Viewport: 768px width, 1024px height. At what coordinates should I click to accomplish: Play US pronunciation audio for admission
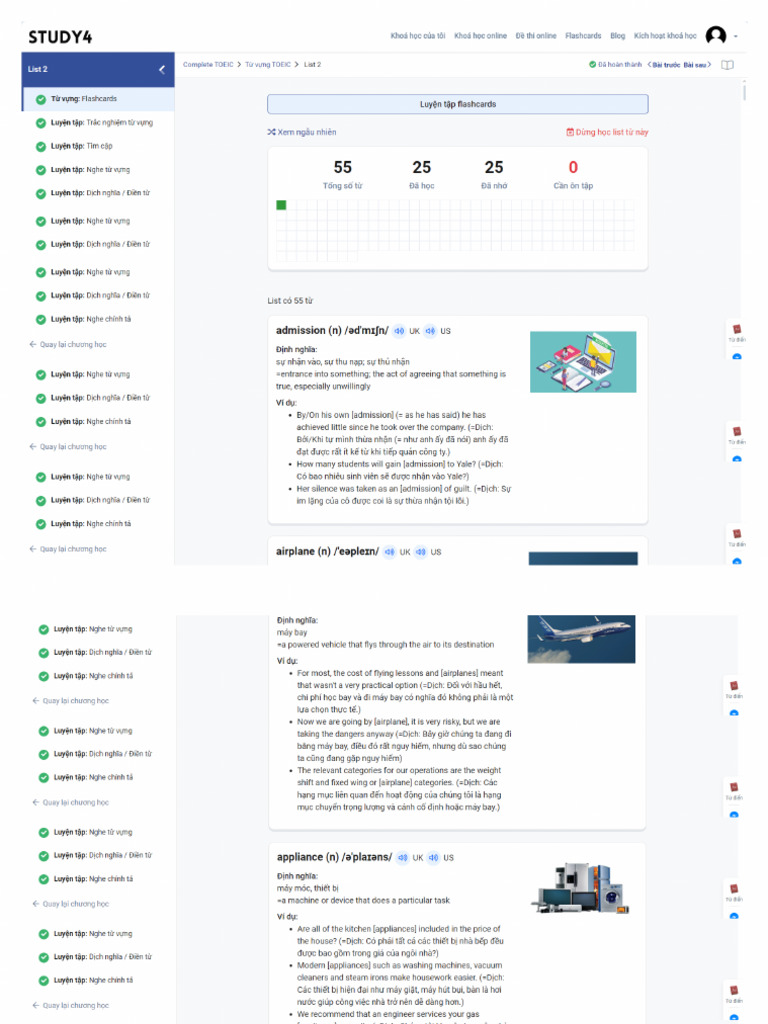tap(430, 331)
